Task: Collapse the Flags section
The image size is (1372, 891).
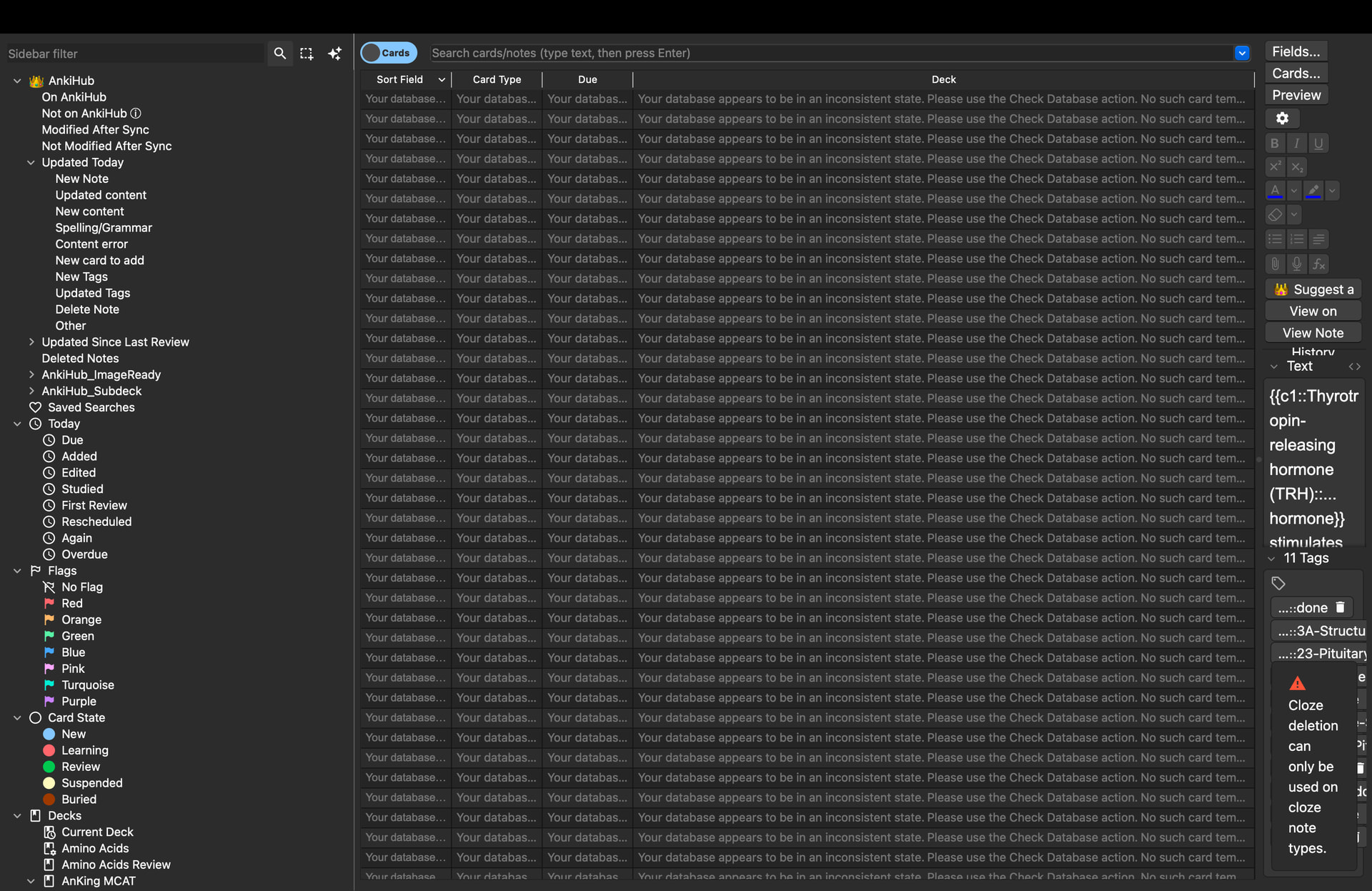Action: pos(17,571)
